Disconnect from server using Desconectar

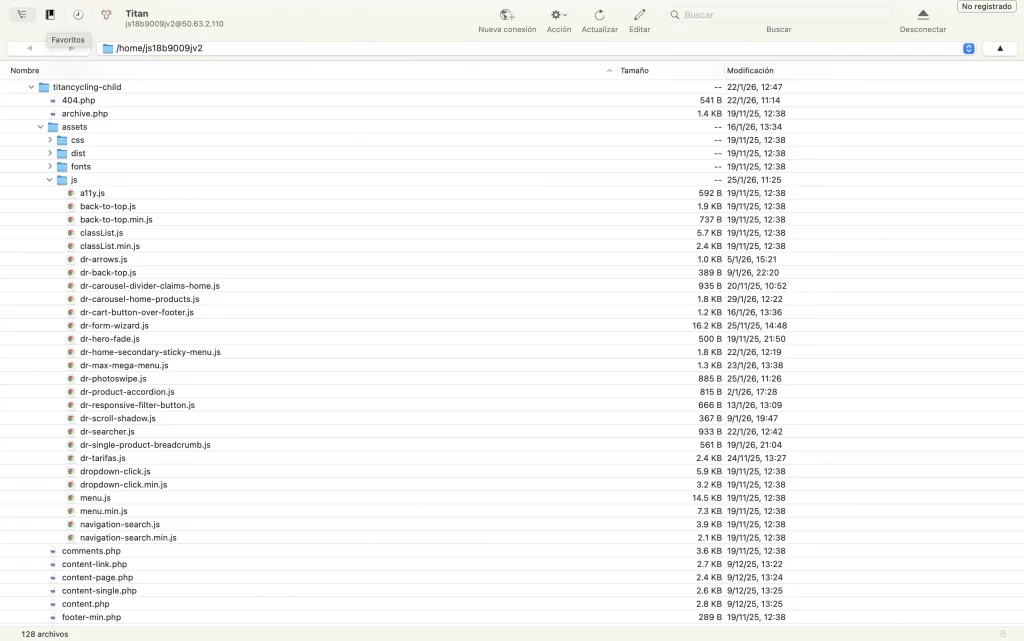point(922,16)
